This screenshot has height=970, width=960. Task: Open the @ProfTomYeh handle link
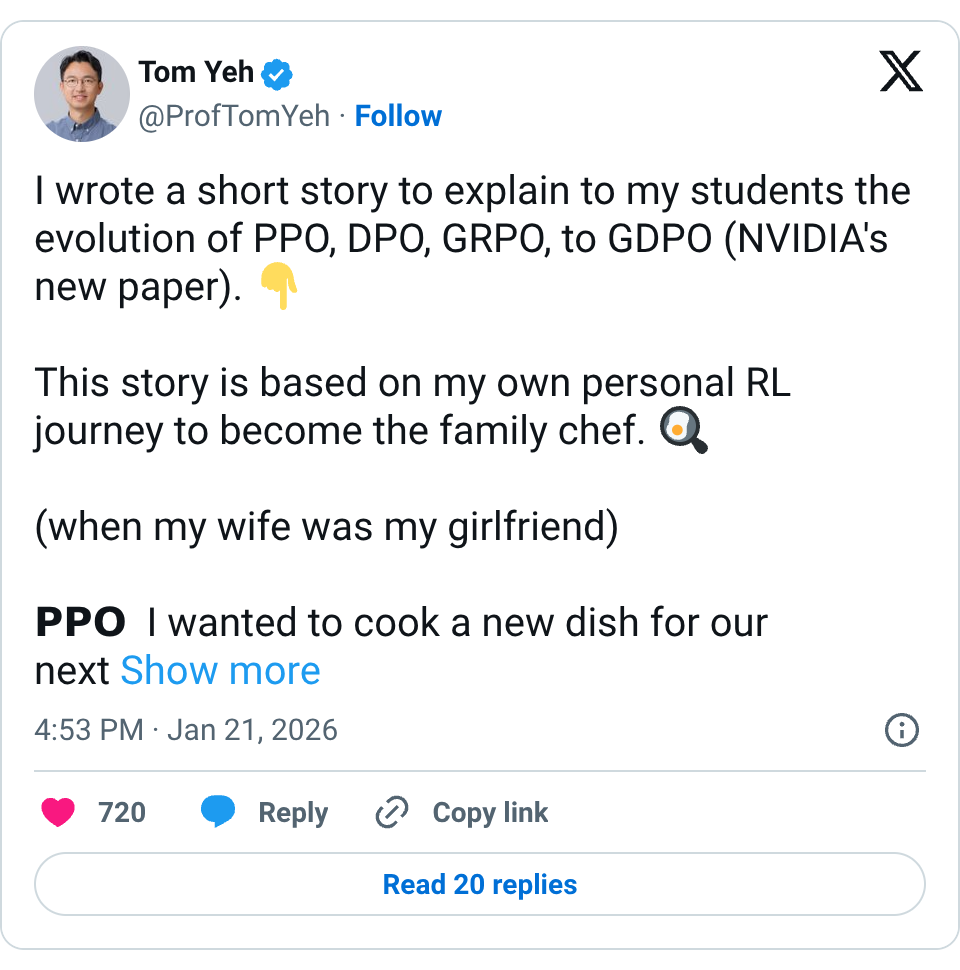pos(233,116)
